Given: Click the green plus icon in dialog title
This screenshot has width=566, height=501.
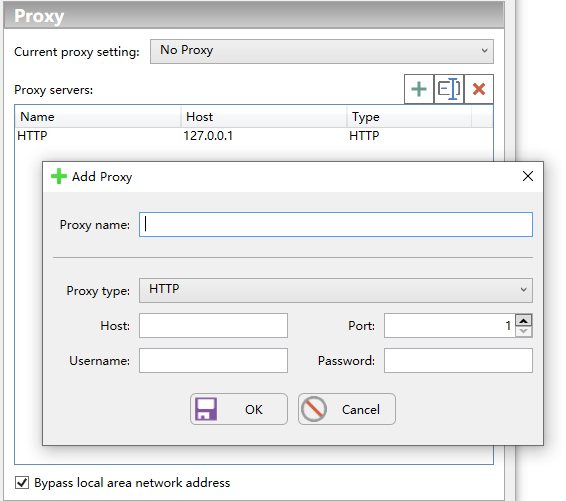Looking at the screenshot, I should [x=58, y=177].
